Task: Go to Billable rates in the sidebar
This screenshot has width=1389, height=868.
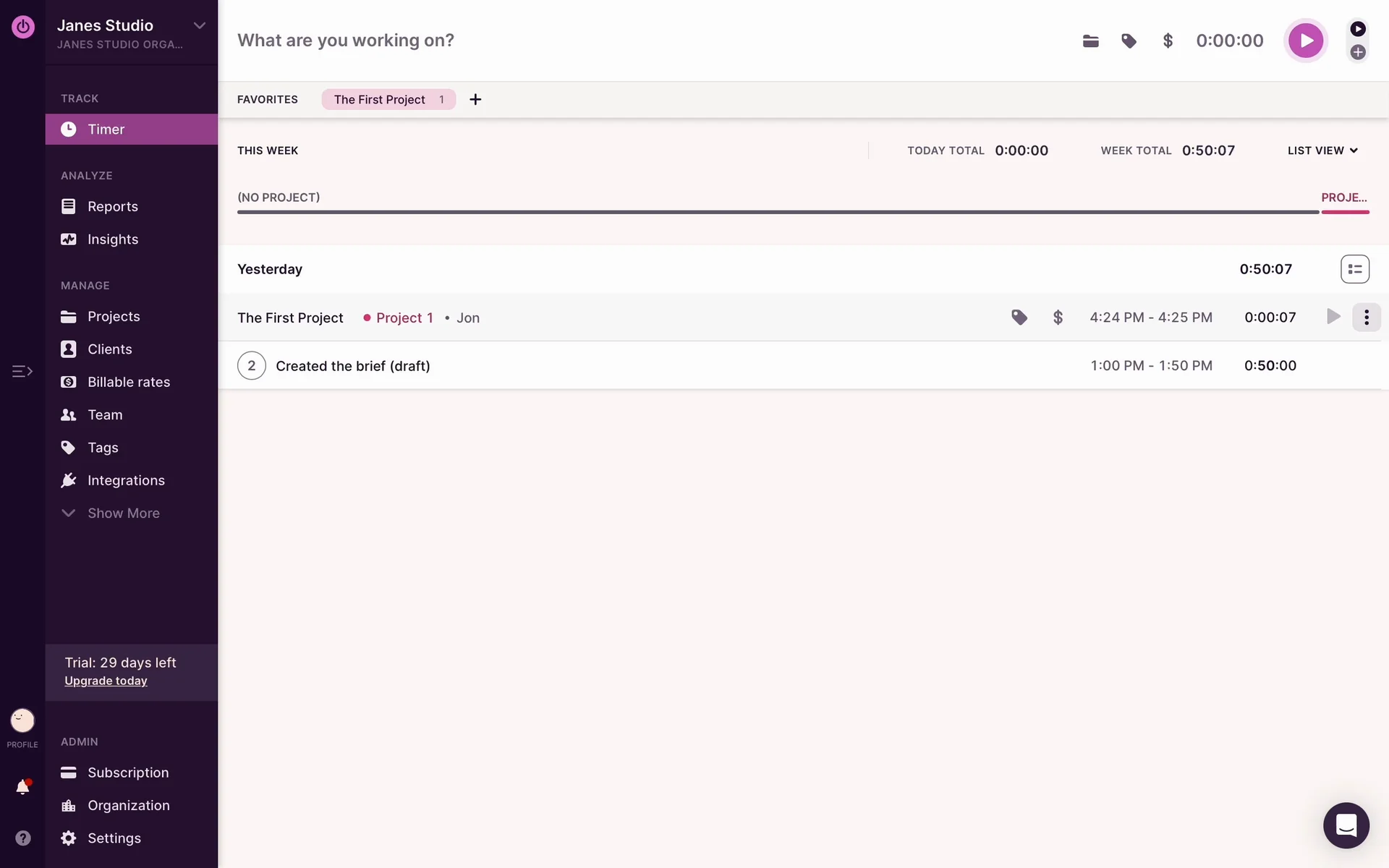Action: tap(128, 382)
